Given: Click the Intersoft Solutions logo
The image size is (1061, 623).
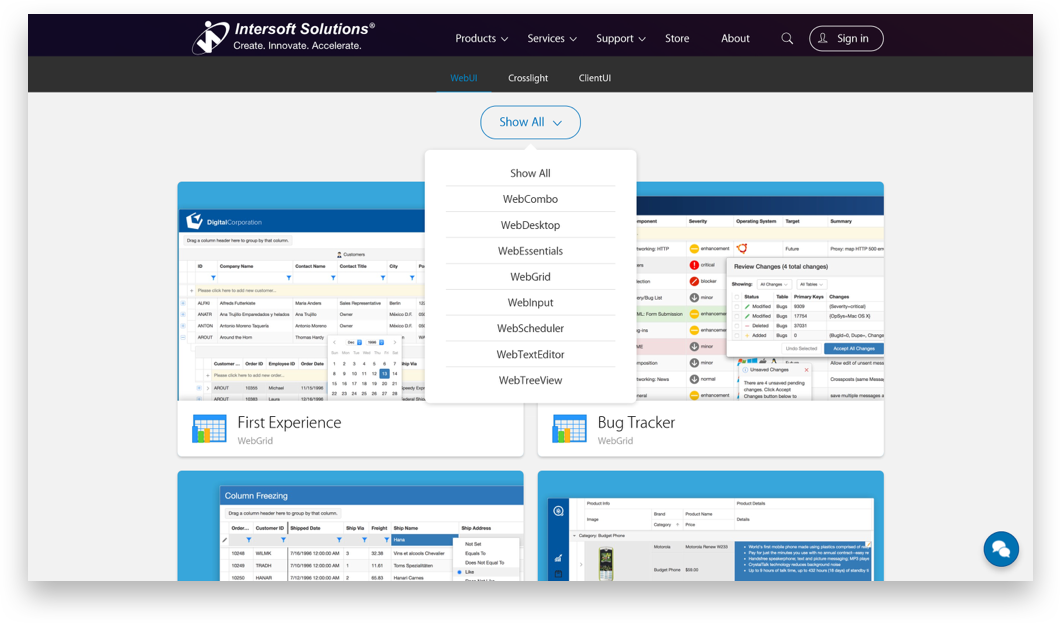Looking at the screenshot, I should [x=283, y=37].
